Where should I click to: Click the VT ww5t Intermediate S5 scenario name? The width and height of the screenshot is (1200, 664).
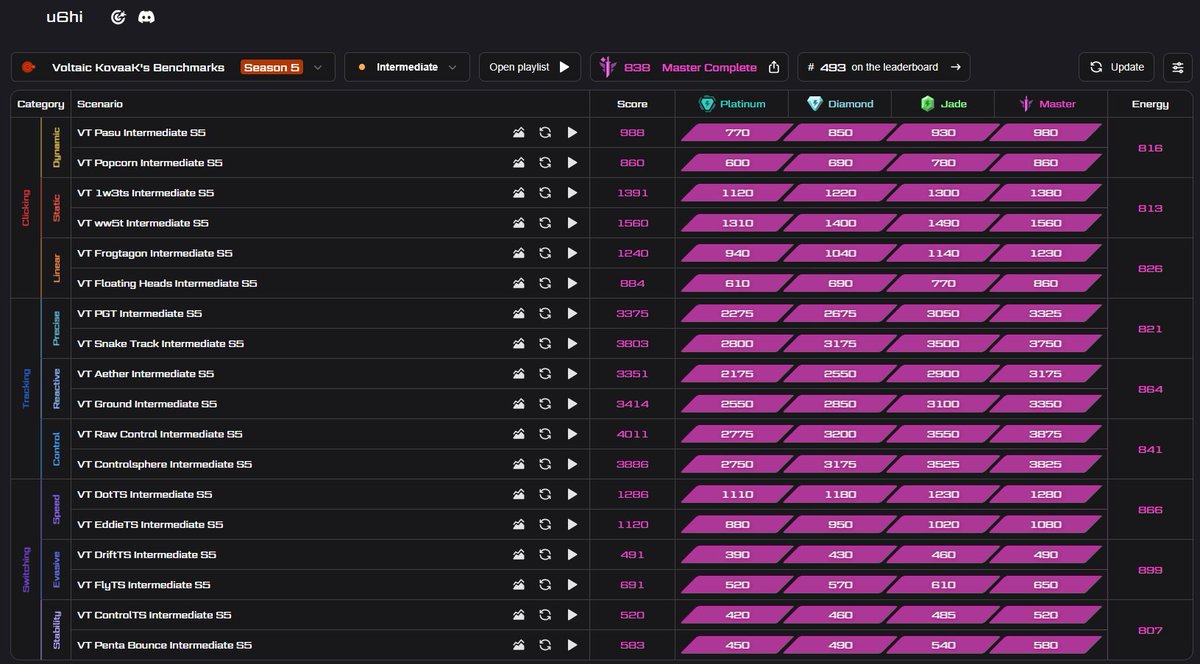pyautogui.click(x=143, y=223)
